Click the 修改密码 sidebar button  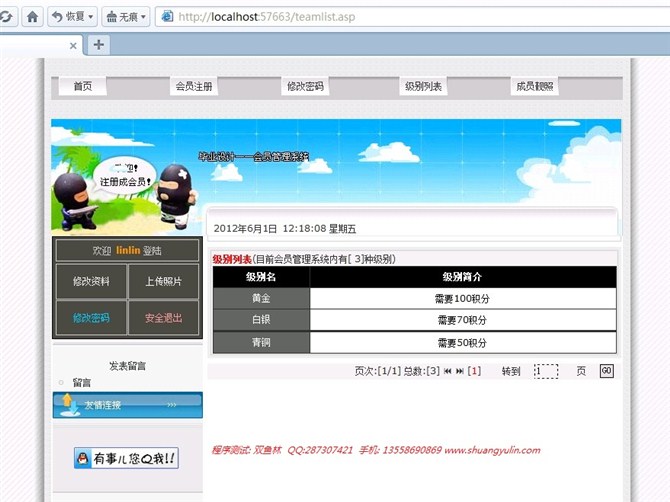[x=91, y=318]
